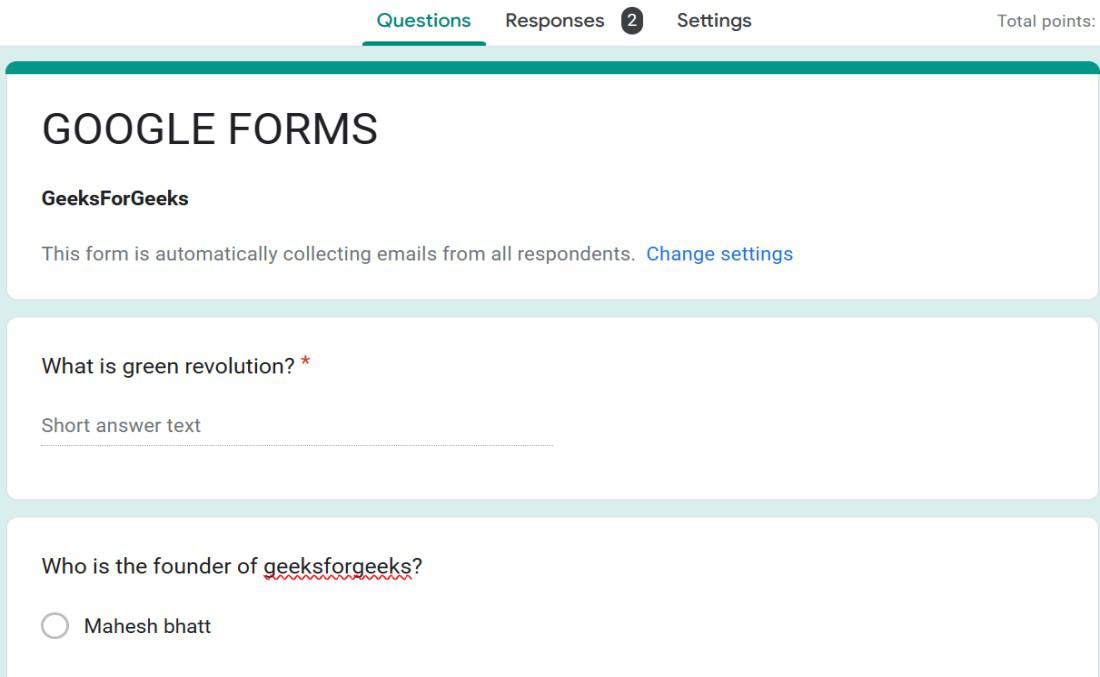1100x677 pixels.
Task: Switch to the Questions tab
Action: 423,20
